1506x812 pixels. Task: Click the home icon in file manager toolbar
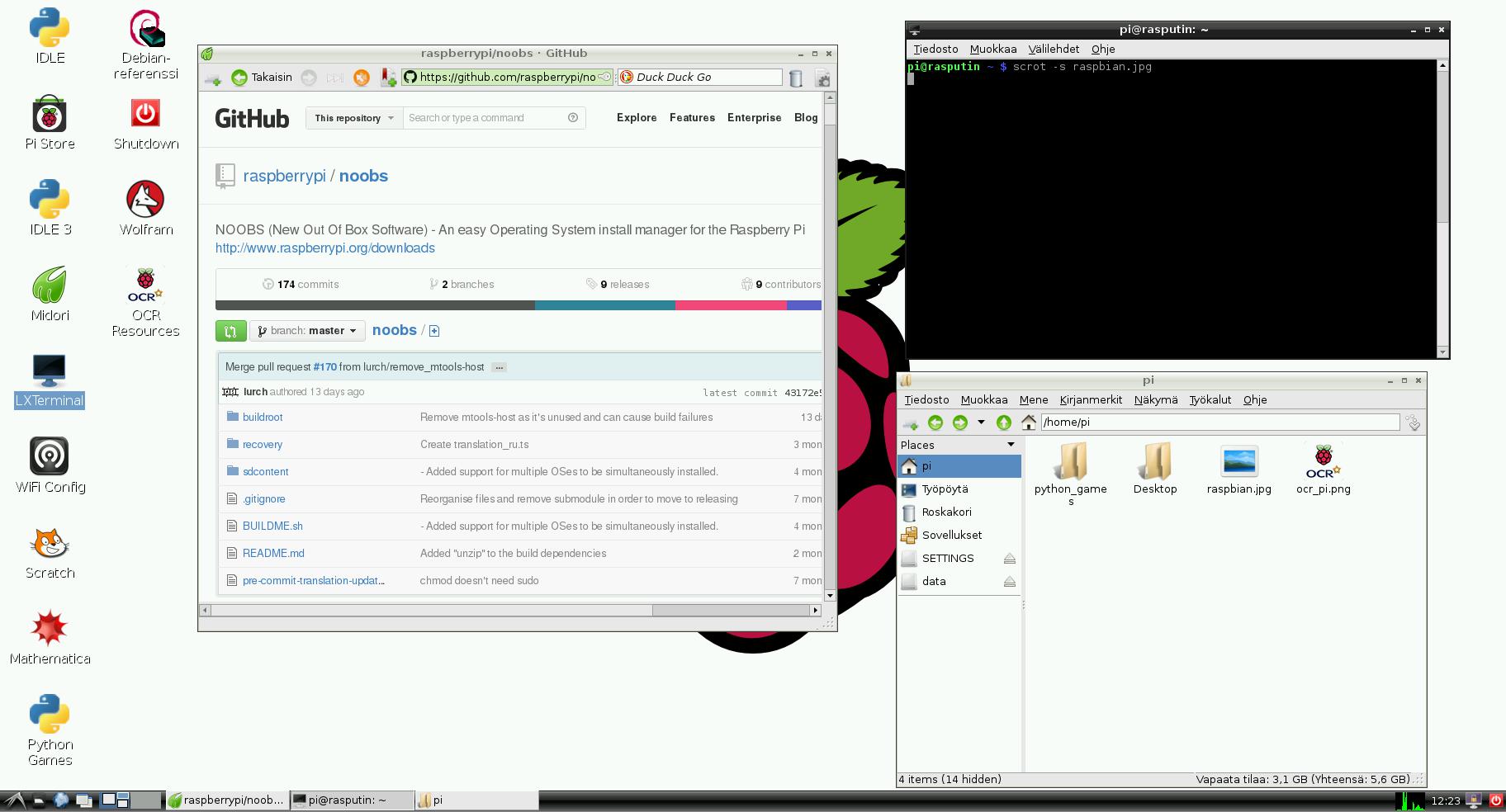pyautogui.click(x=1028, y=423)
